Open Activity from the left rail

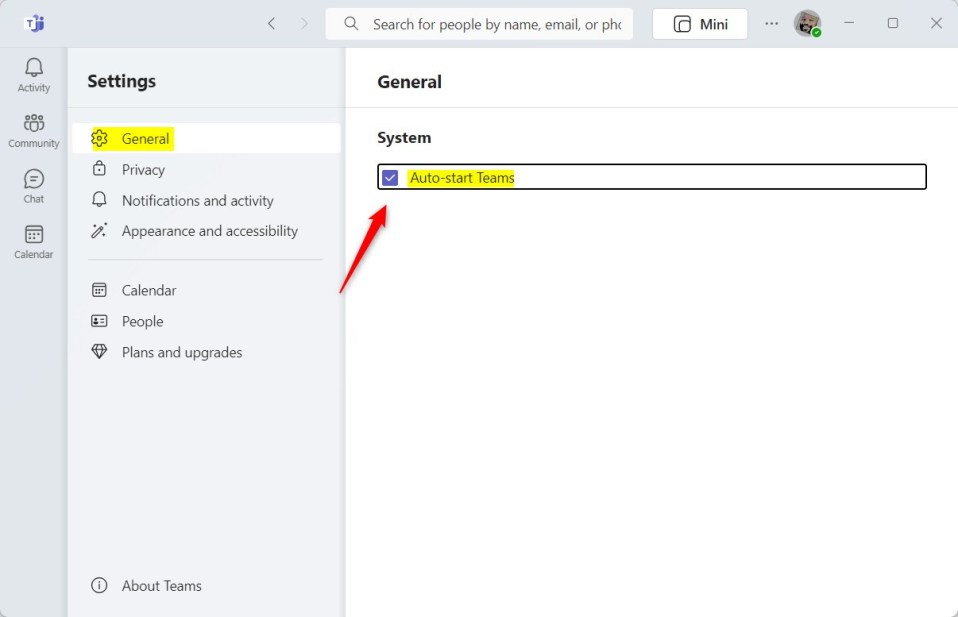(x=34, y=75)
